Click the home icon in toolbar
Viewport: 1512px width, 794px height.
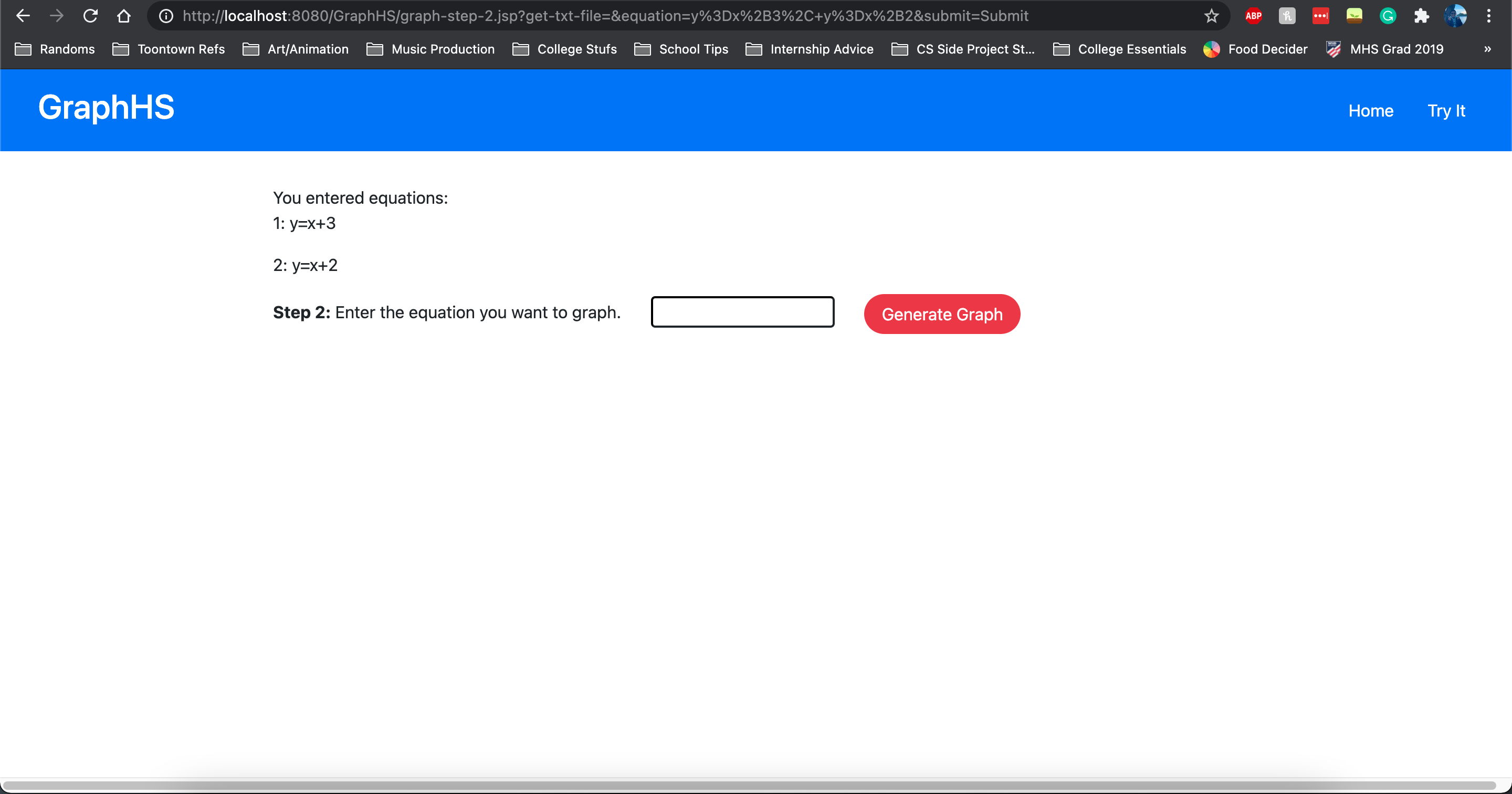pyautogui.click(x=123, y=16)
